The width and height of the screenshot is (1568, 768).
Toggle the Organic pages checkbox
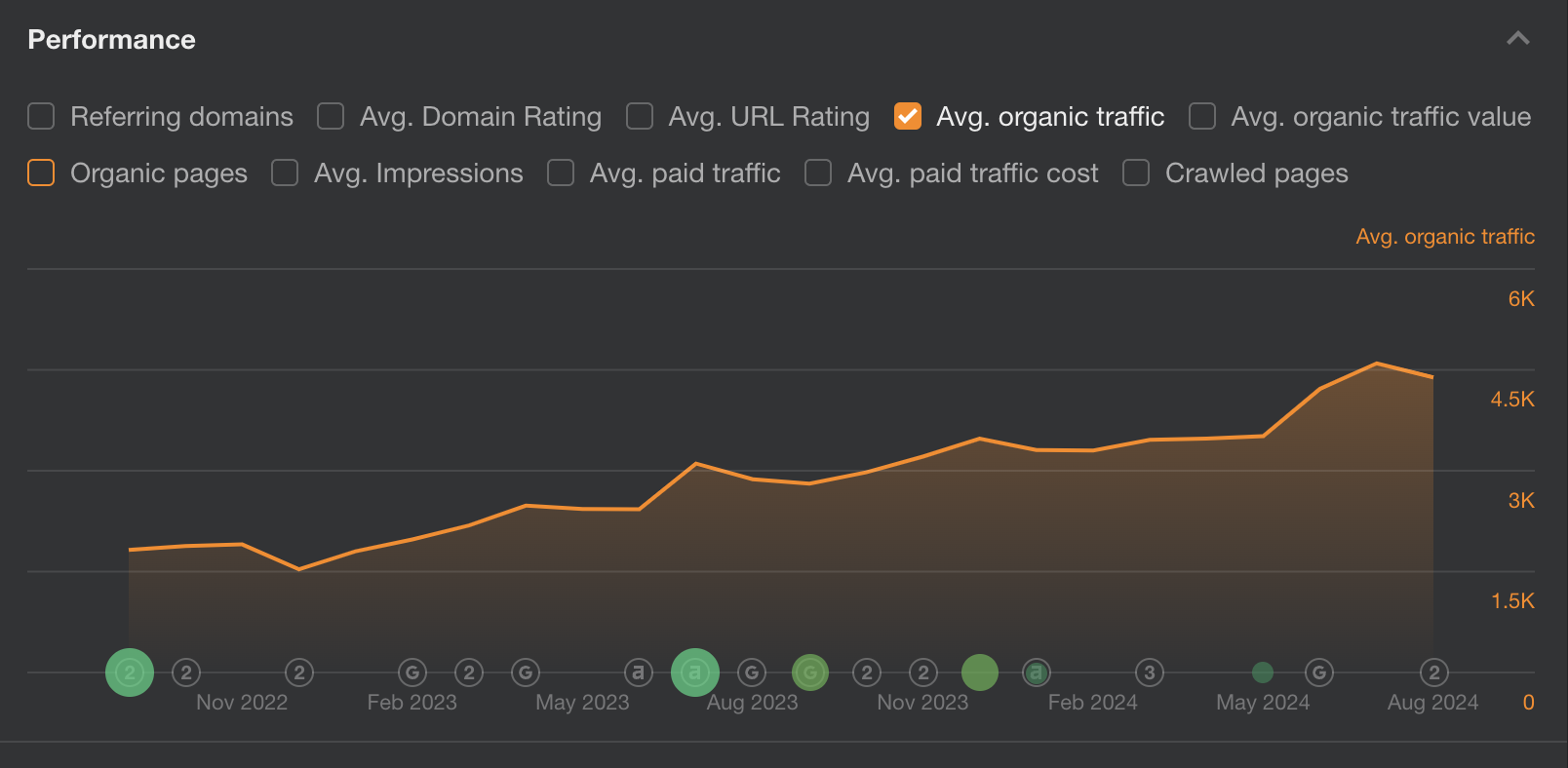tap(41, 173)
